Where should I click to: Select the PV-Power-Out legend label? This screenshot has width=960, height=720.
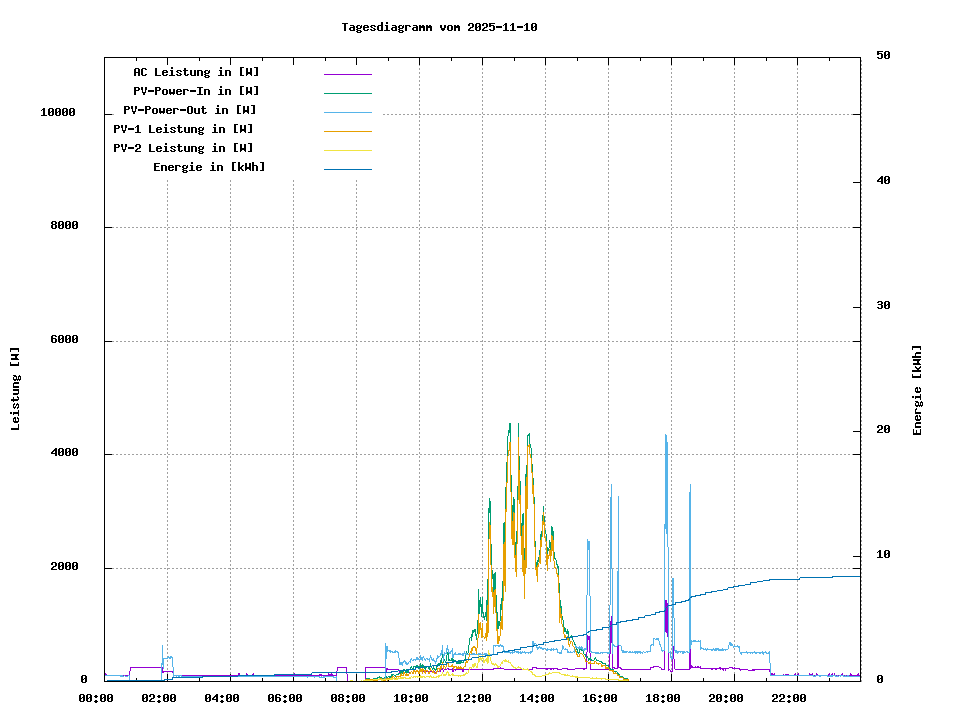189,110
